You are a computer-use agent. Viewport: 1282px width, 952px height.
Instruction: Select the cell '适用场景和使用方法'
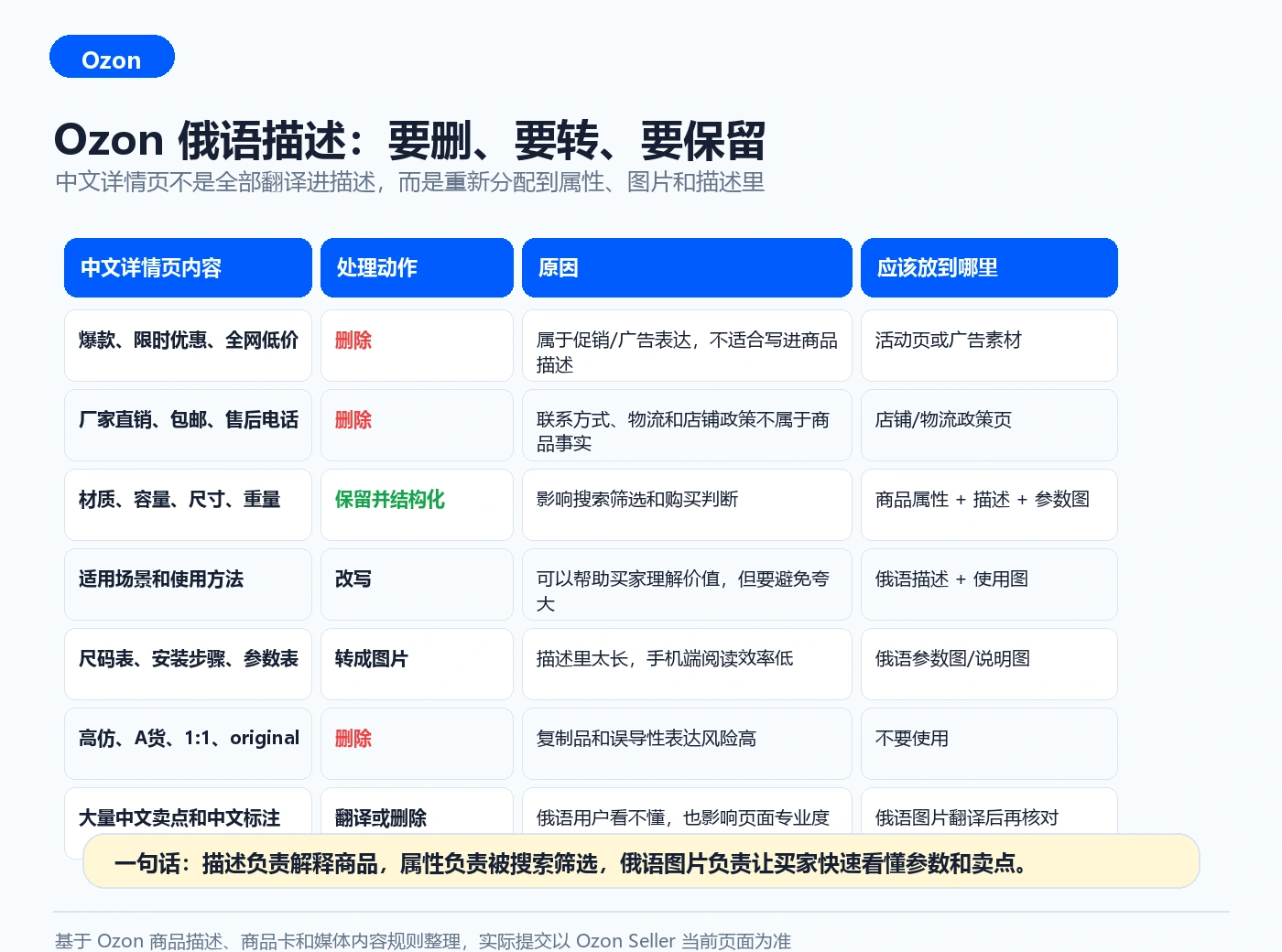(188, 584)
